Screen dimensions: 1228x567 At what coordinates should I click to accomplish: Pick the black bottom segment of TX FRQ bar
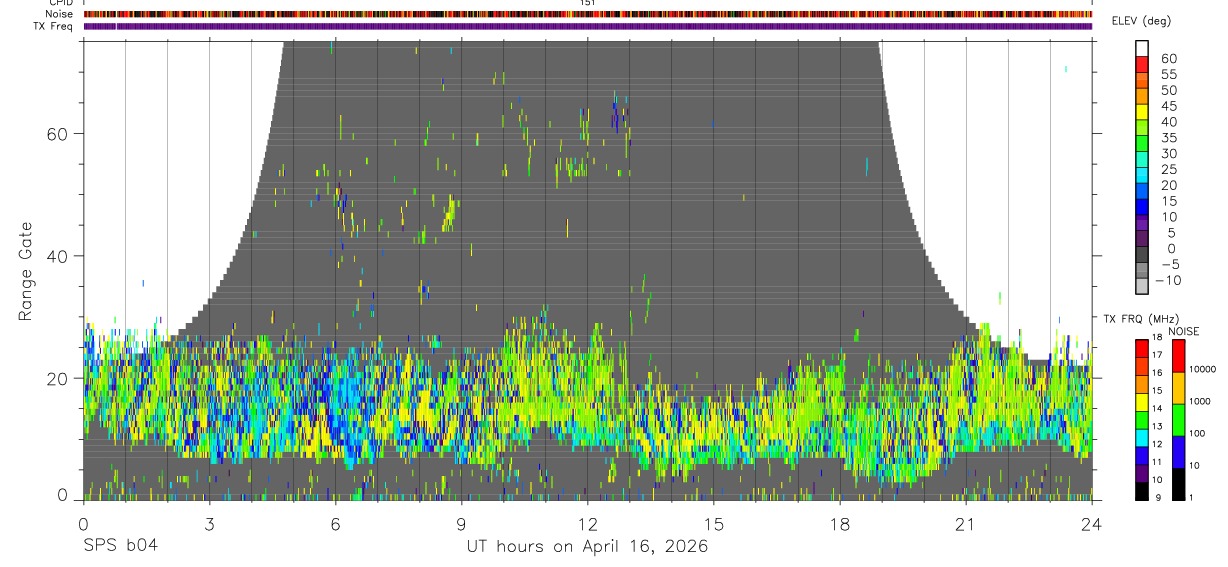[1142, 491]
